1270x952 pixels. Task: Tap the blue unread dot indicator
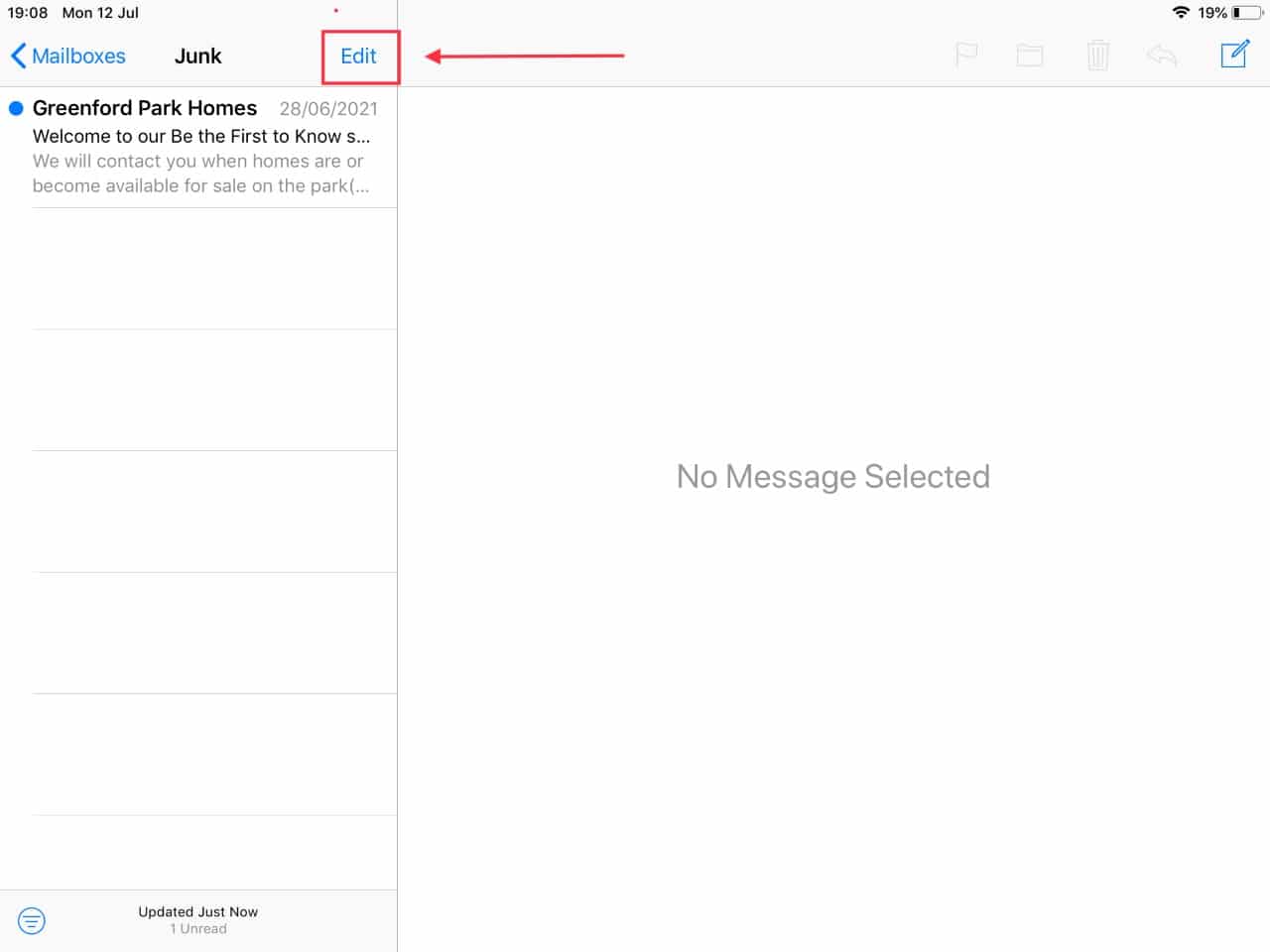click(16, 108)
